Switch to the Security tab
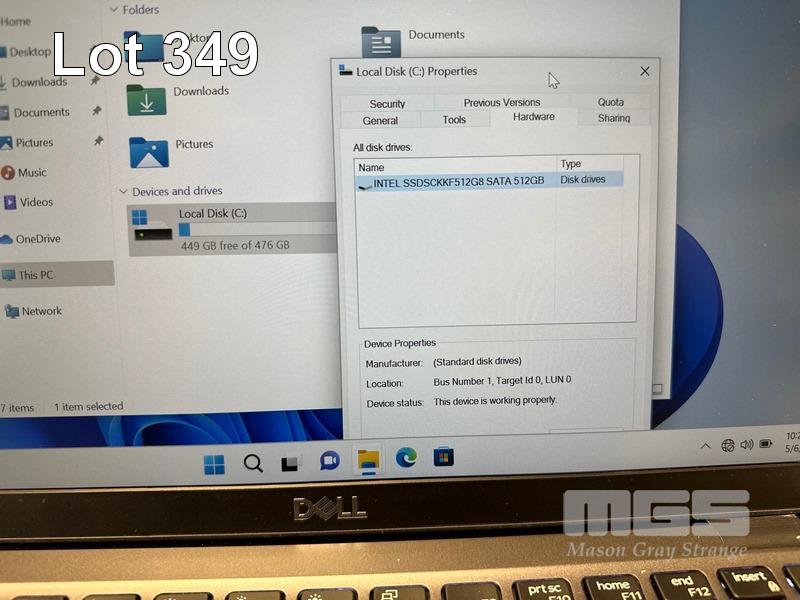 387,104
